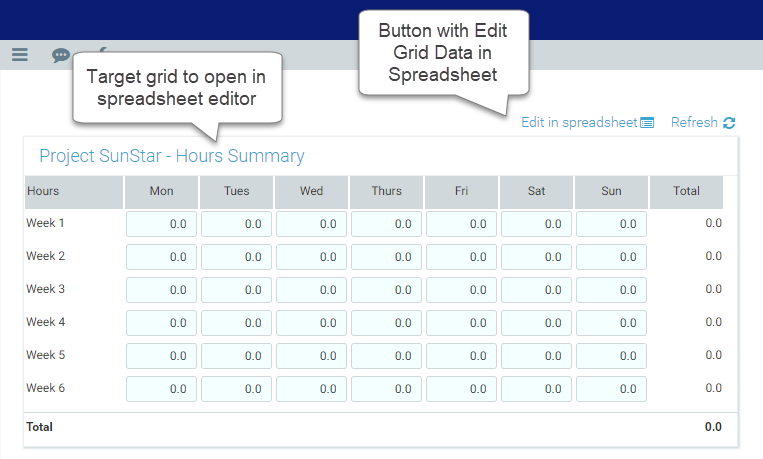Select the Week 6 Sat hours field
This screenshot has width=763, height=459.
point(537,389)
